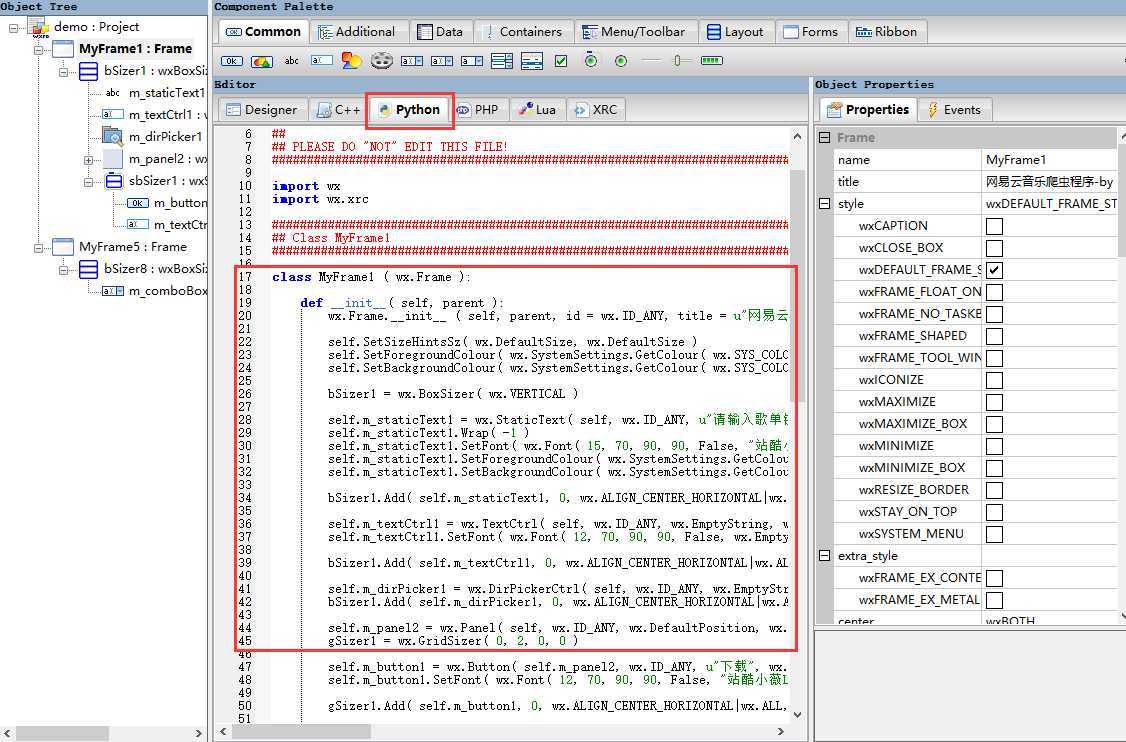Enable the wxRESIZE_BORDER checkbox
Viewport: 1126px width, 742px height.
[x=995, y=491]
